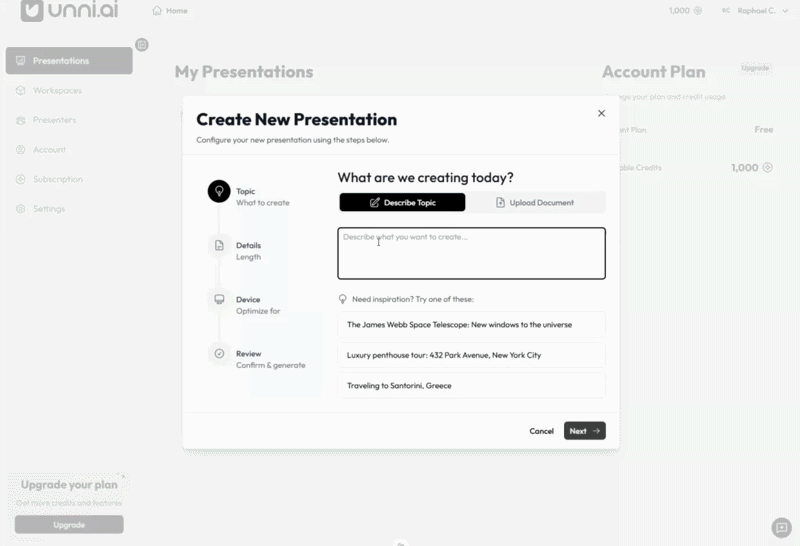Choose the Traveling to Santorini suggestion
This screenshot has height=546, width=800.
coord(471,386)
